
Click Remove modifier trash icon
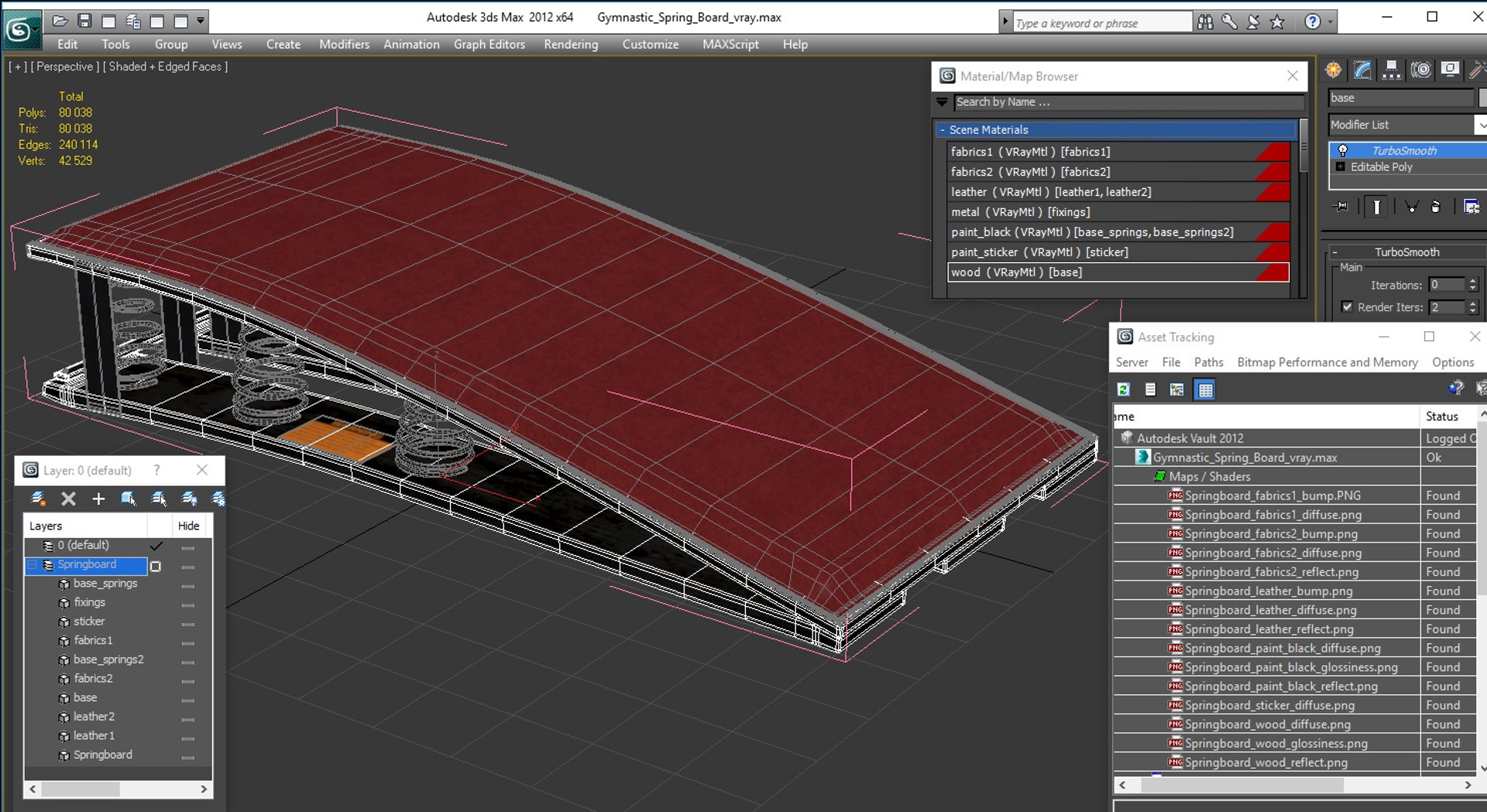[x=1435, y=207]
